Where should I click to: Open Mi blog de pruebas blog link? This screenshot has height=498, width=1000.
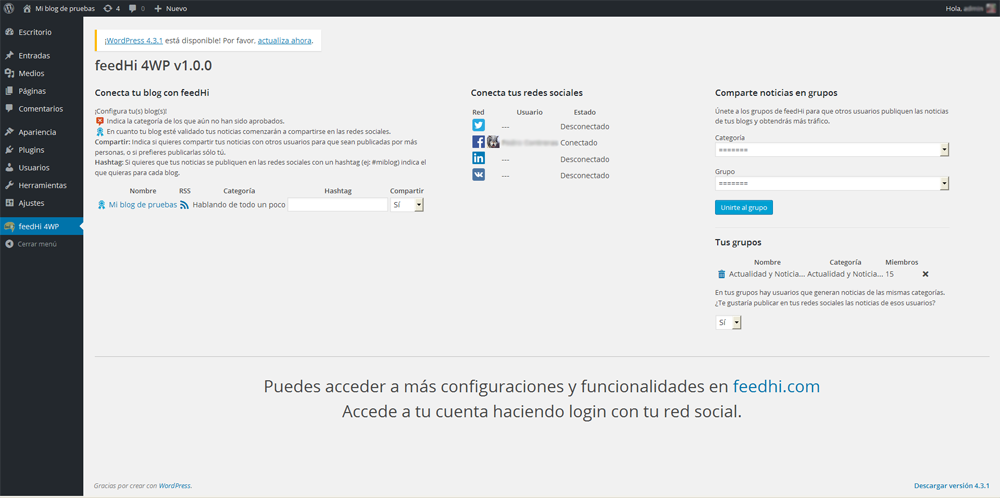(143, 205)
